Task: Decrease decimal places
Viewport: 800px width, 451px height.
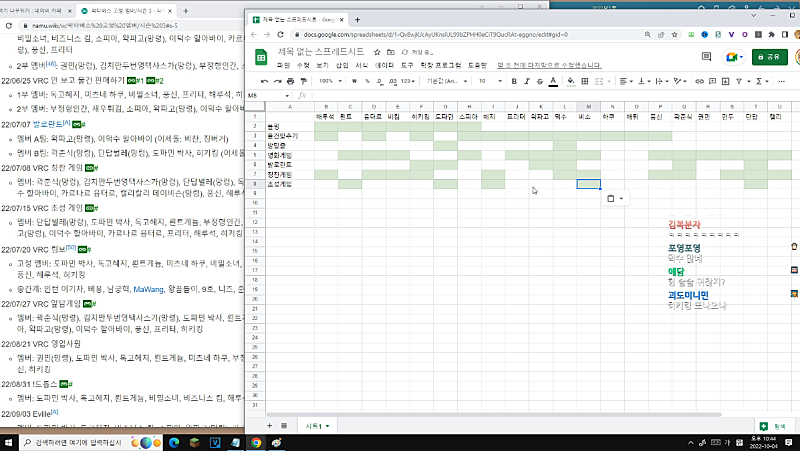Action: 380,81
